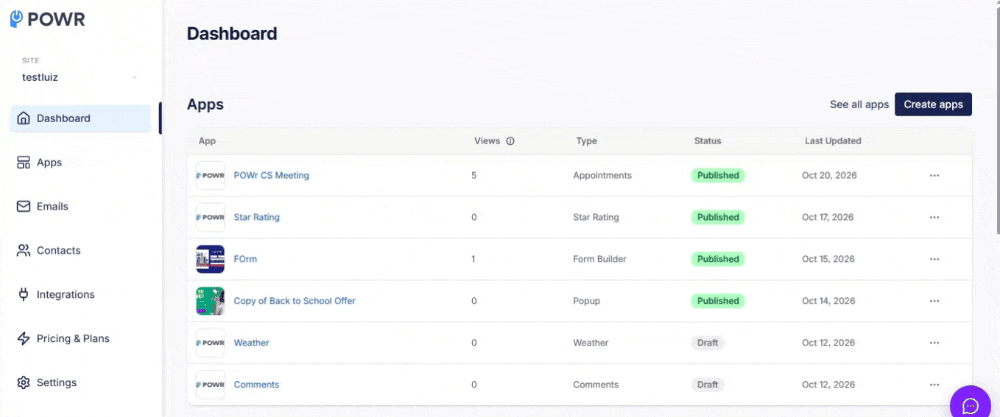Click the Emails envelope icon
The image size is (1000, 417).
tap(24, 207)
